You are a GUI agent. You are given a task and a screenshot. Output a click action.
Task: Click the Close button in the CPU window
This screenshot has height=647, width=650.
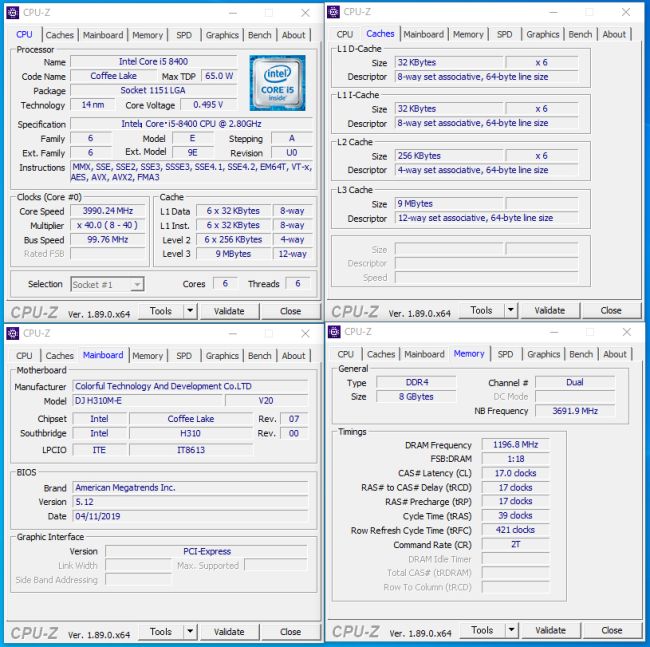click(291, 310)
